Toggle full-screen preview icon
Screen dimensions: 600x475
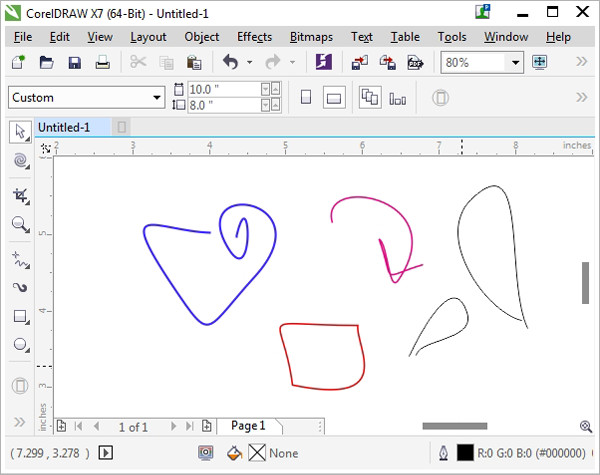[539, 62]
